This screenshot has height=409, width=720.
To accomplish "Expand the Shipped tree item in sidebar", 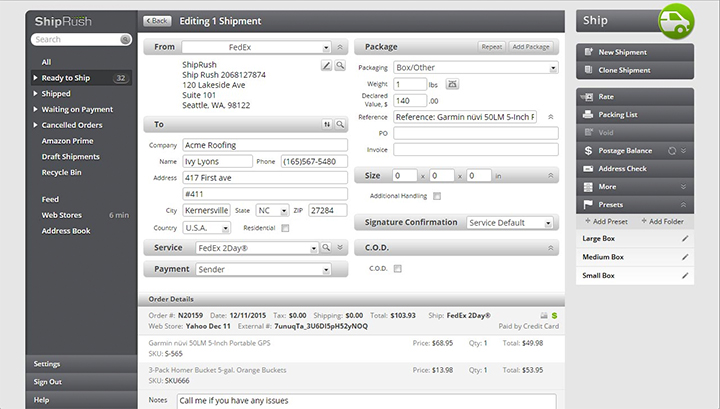I will point(37,93).
